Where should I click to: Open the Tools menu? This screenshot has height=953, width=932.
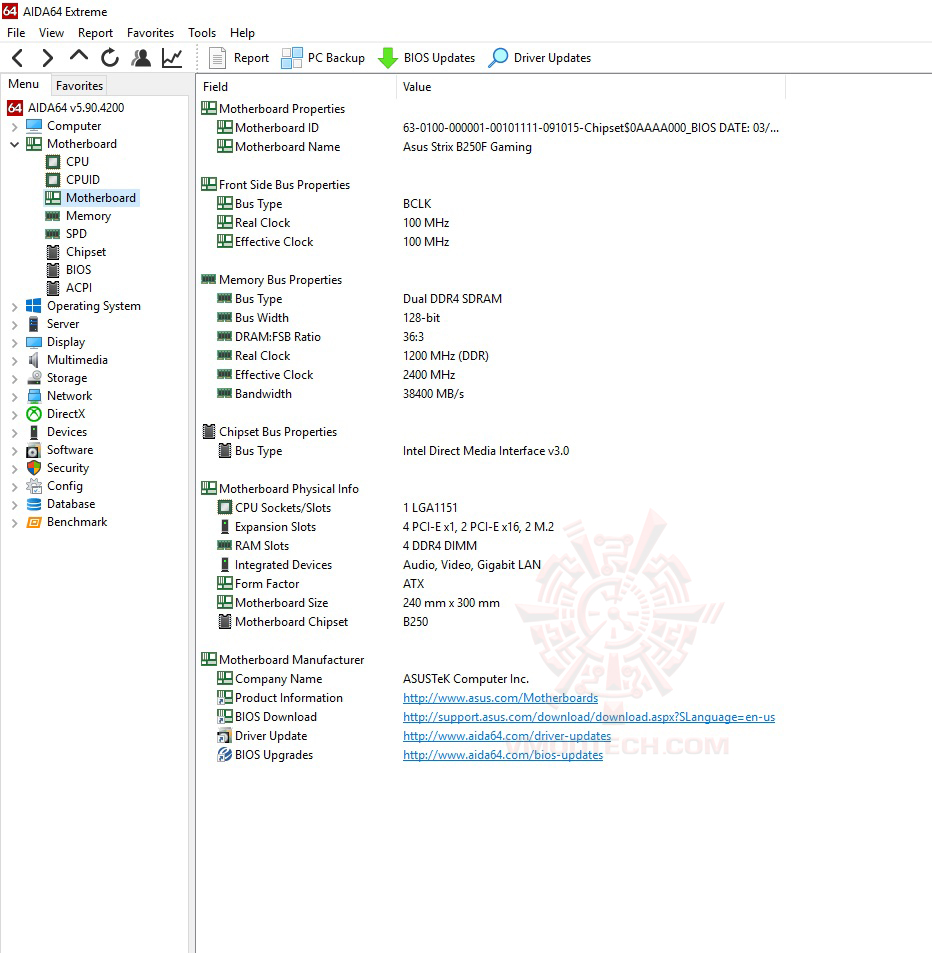point(202,33)
